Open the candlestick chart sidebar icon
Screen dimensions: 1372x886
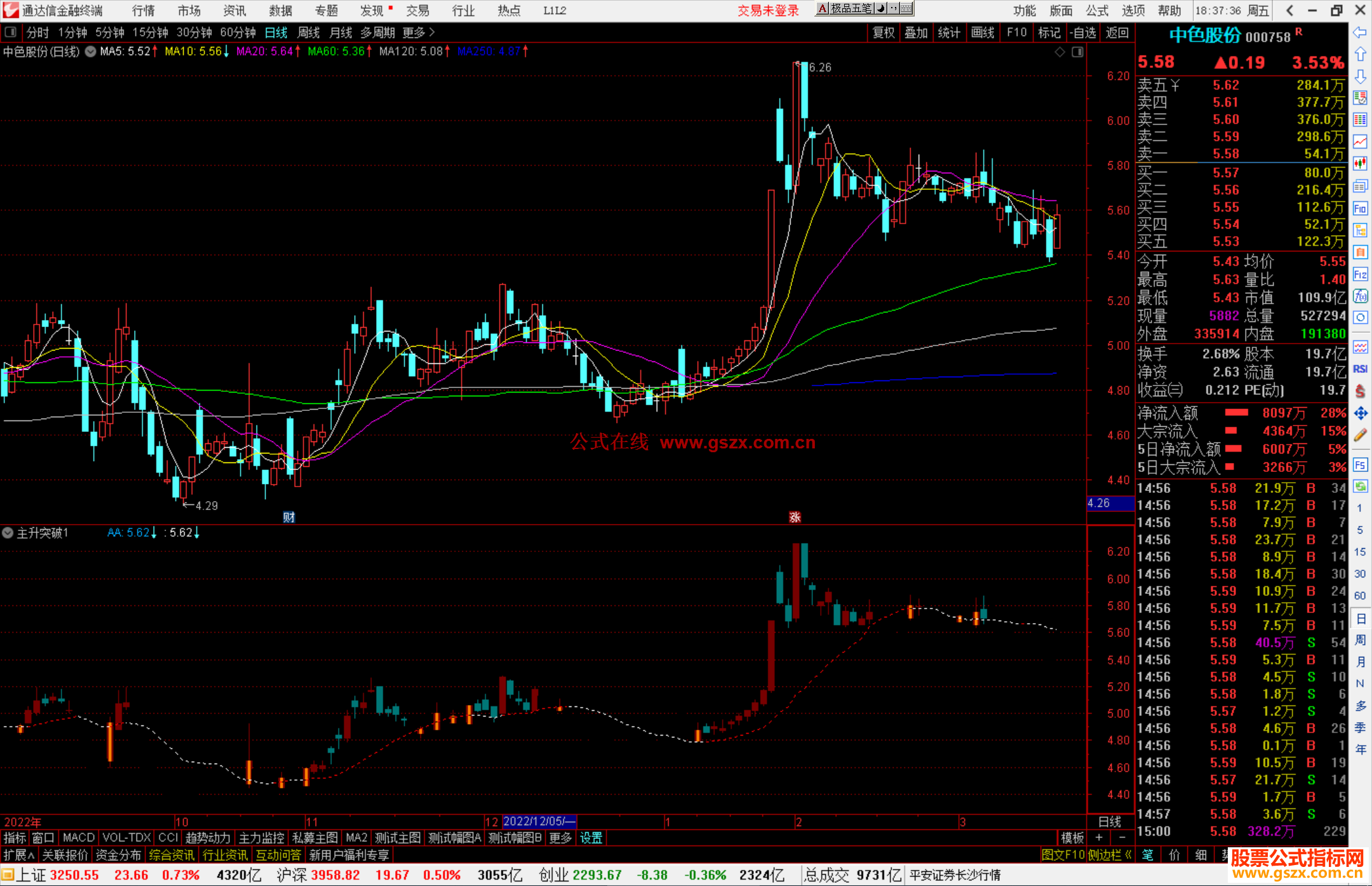tap(1360, 163)
